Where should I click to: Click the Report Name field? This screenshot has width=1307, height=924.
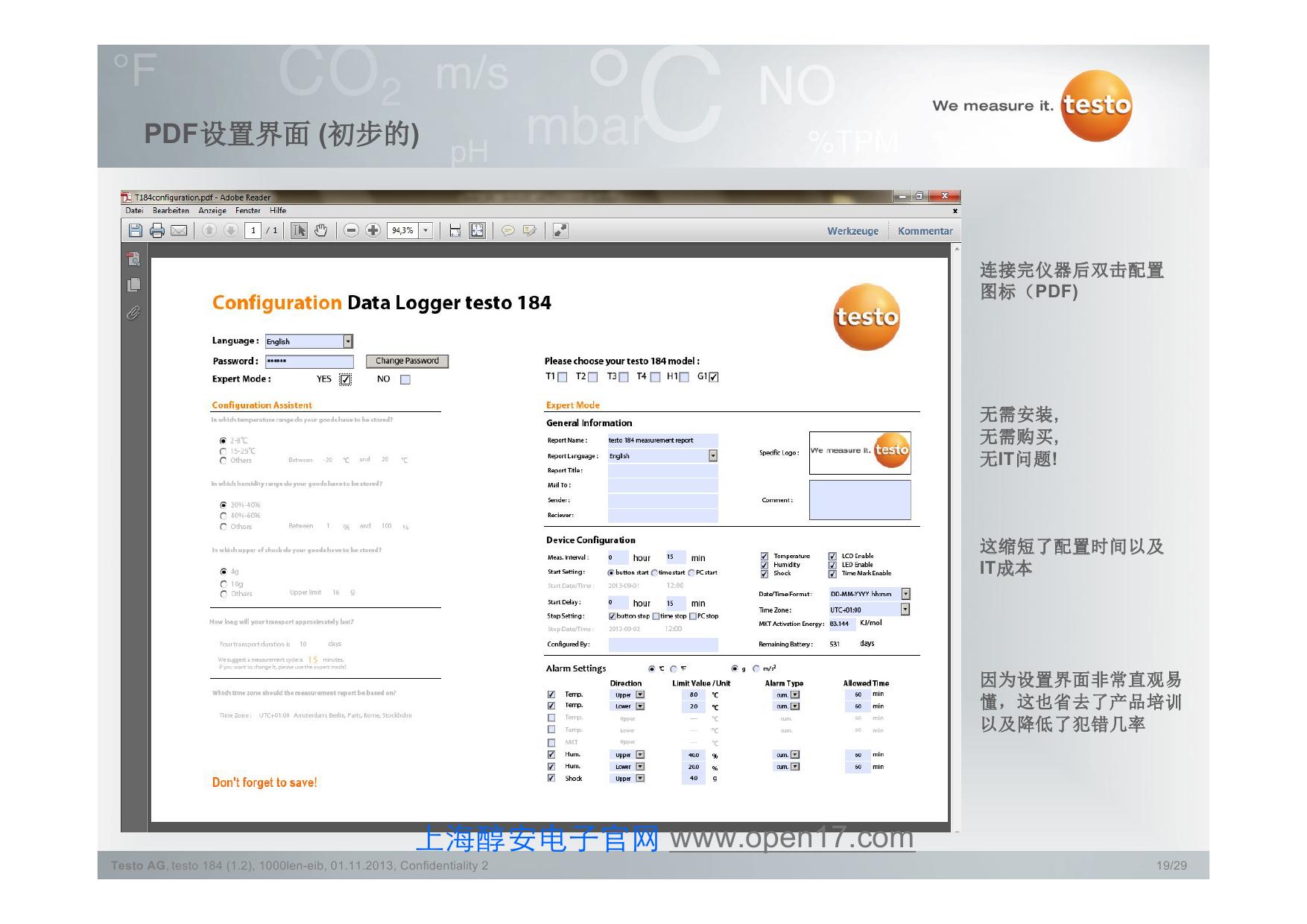662,440
